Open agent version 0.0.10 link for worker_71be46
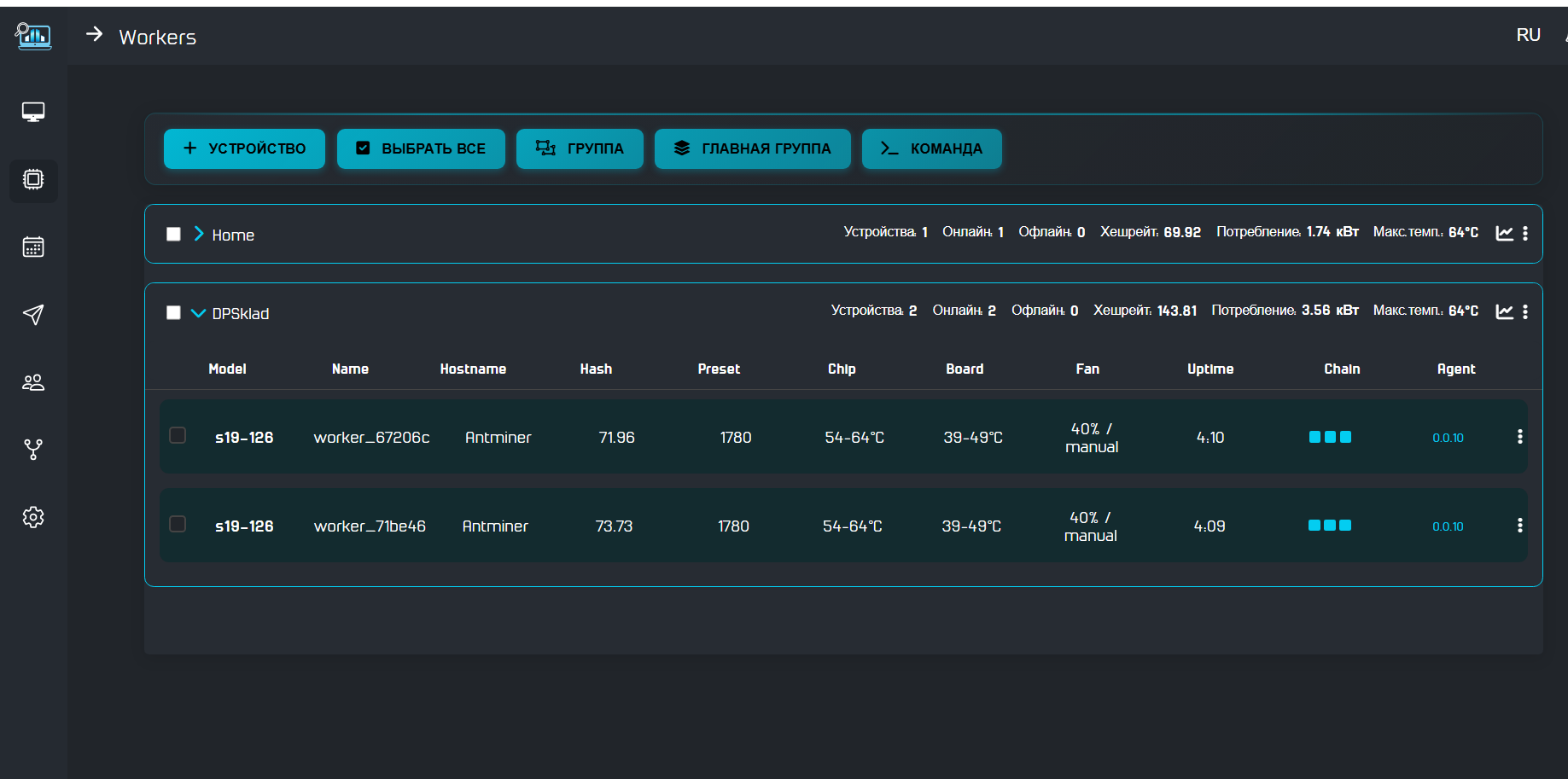Viewport: 1568px width, 779px height. click(x=1448, y=526)
